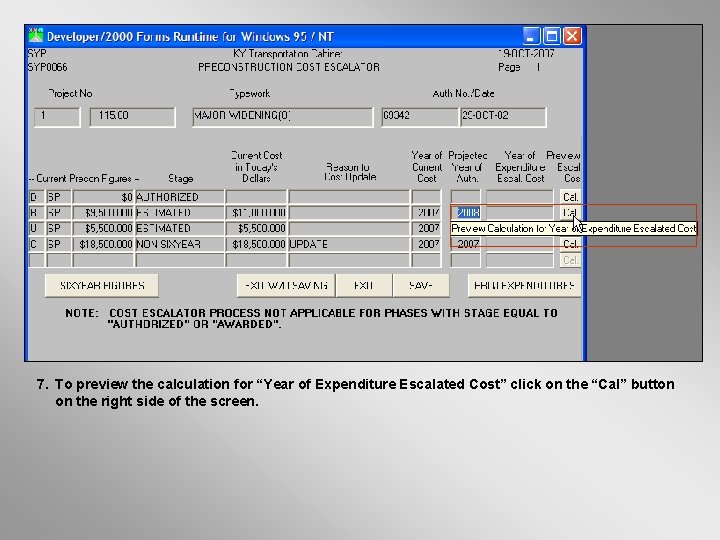Click the UPDATE reason for cost update cell
The width and height of the screenshot is (720, 540).
349,244
